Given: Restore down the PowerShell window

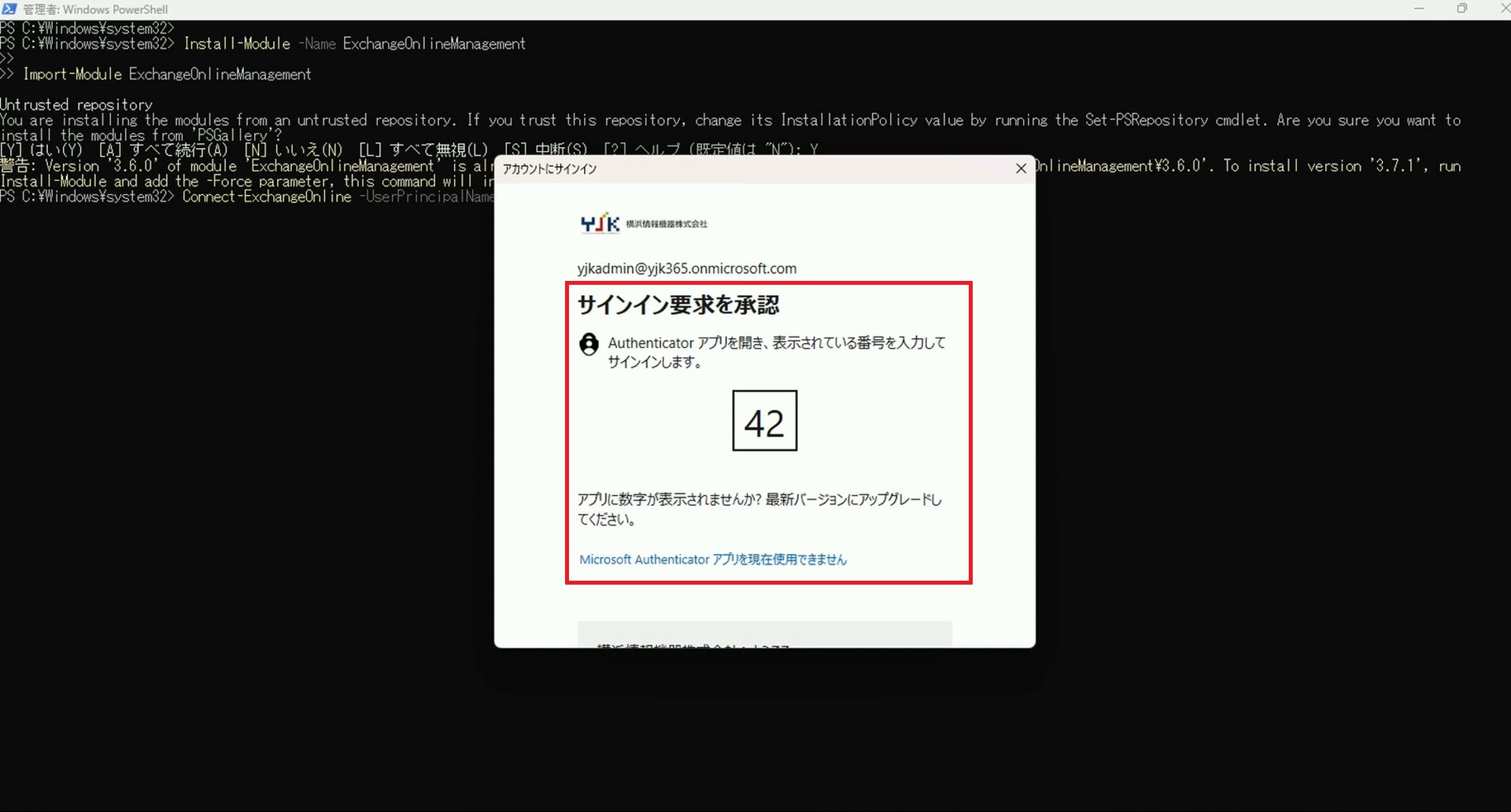Looking at the screenshot, I should tap(1461, 9).
